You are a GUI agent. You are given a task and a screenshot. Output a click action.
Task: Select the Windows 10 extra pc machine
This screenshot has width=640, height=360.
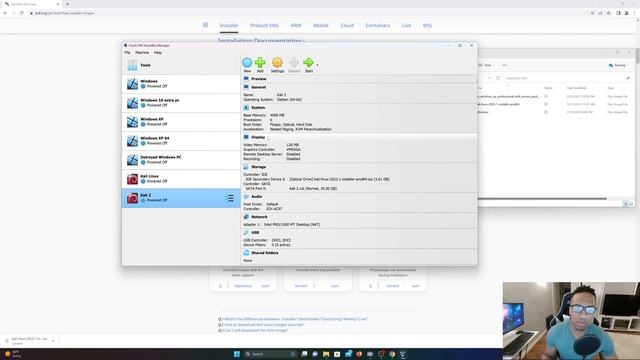(181, 103)
